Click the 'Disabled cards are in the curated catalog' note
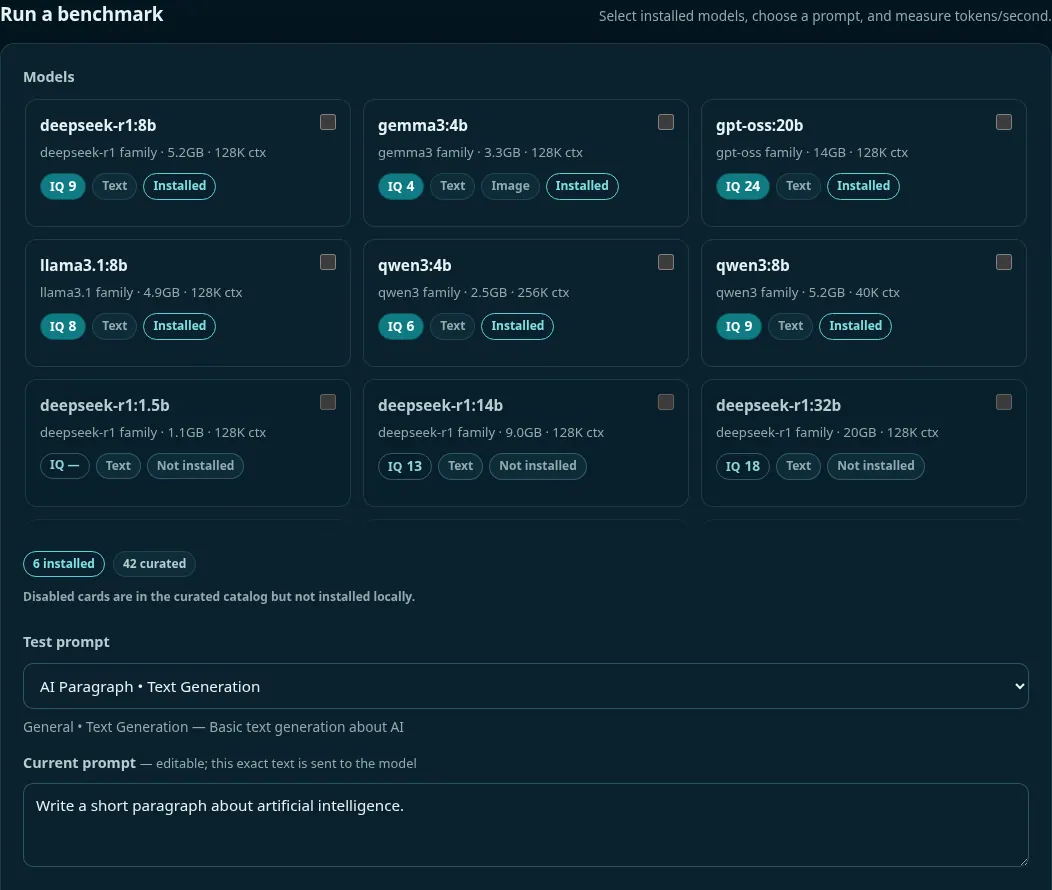The image size is (1052, 890). [x=219, y=596]
